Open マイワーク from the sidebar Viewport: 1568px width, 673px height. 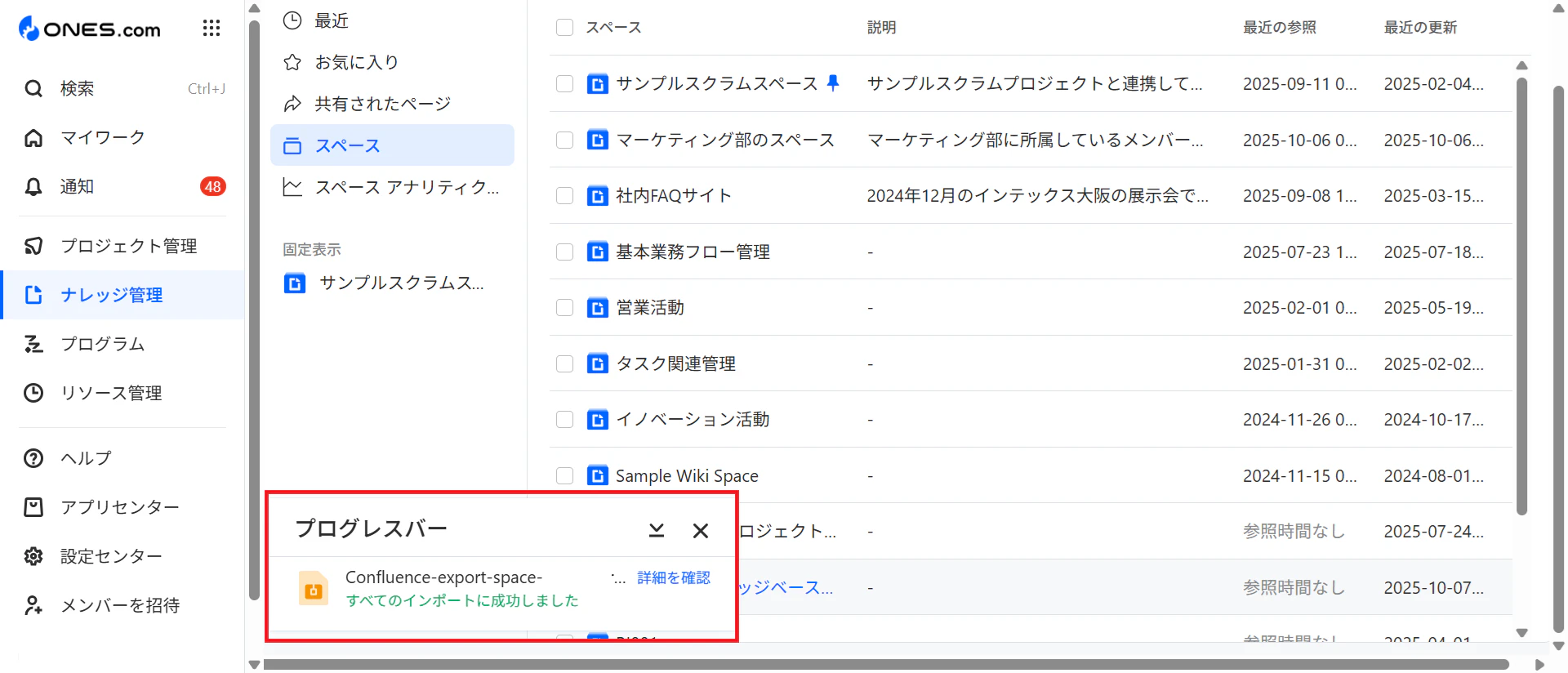pos(103,137)
